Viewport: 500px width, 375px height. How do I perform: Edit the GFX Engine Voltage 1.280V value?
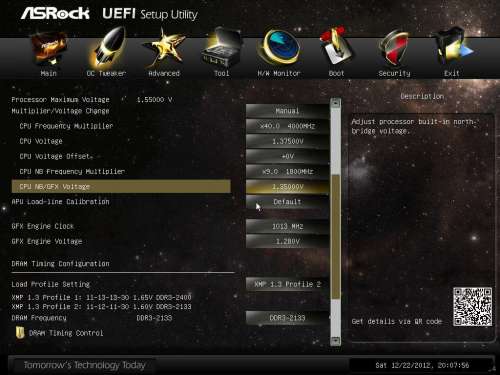287,241
